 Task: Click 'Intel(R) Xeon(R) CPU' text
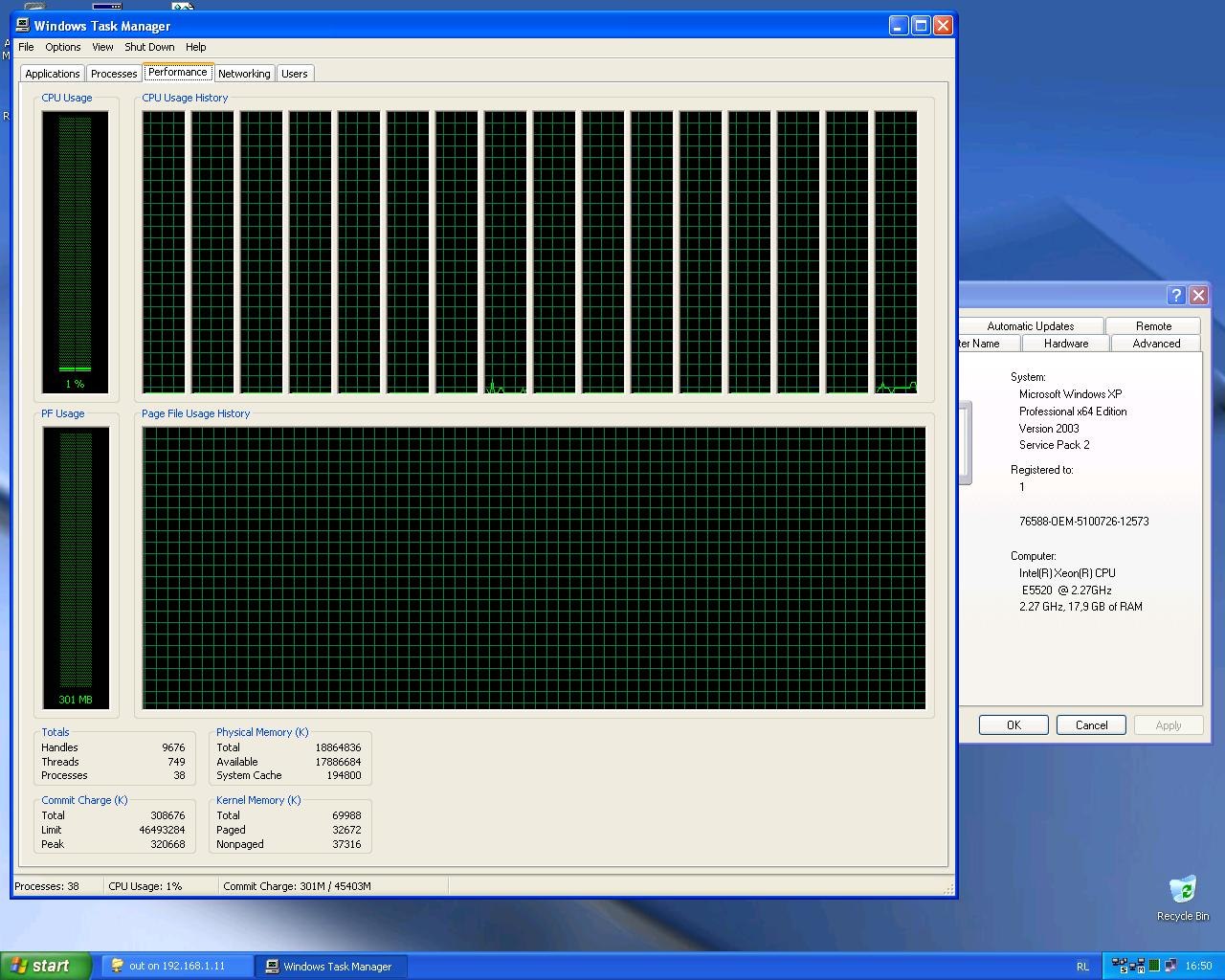coord(1067,573)
